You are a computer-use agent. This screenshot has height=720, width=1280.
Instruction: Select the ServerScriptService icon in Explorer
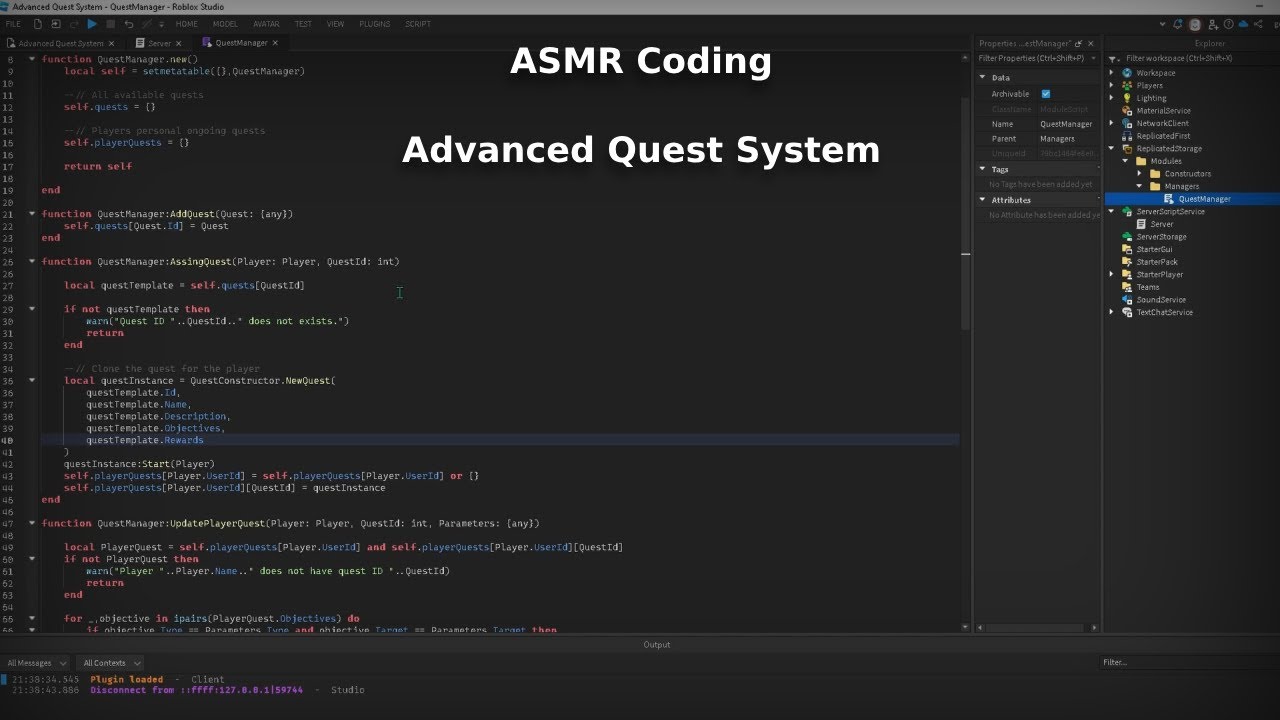click(x=1127, y=211)
